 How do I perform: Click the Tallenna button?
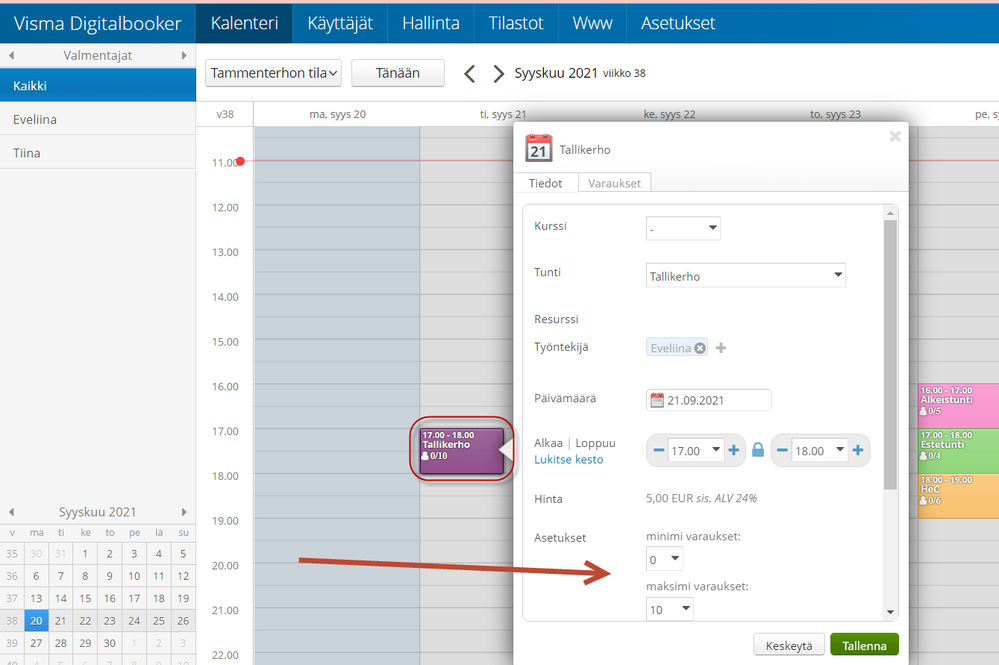(x=864, y=645)
